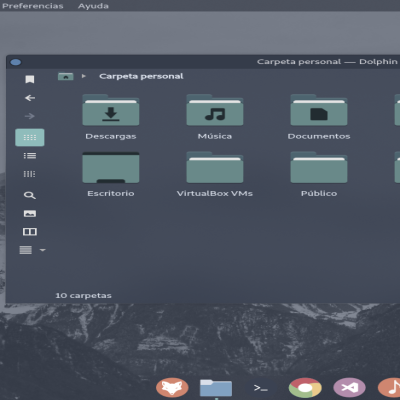Go back with the left arrow
The image size is (400, 400).
tap(30, 98)
